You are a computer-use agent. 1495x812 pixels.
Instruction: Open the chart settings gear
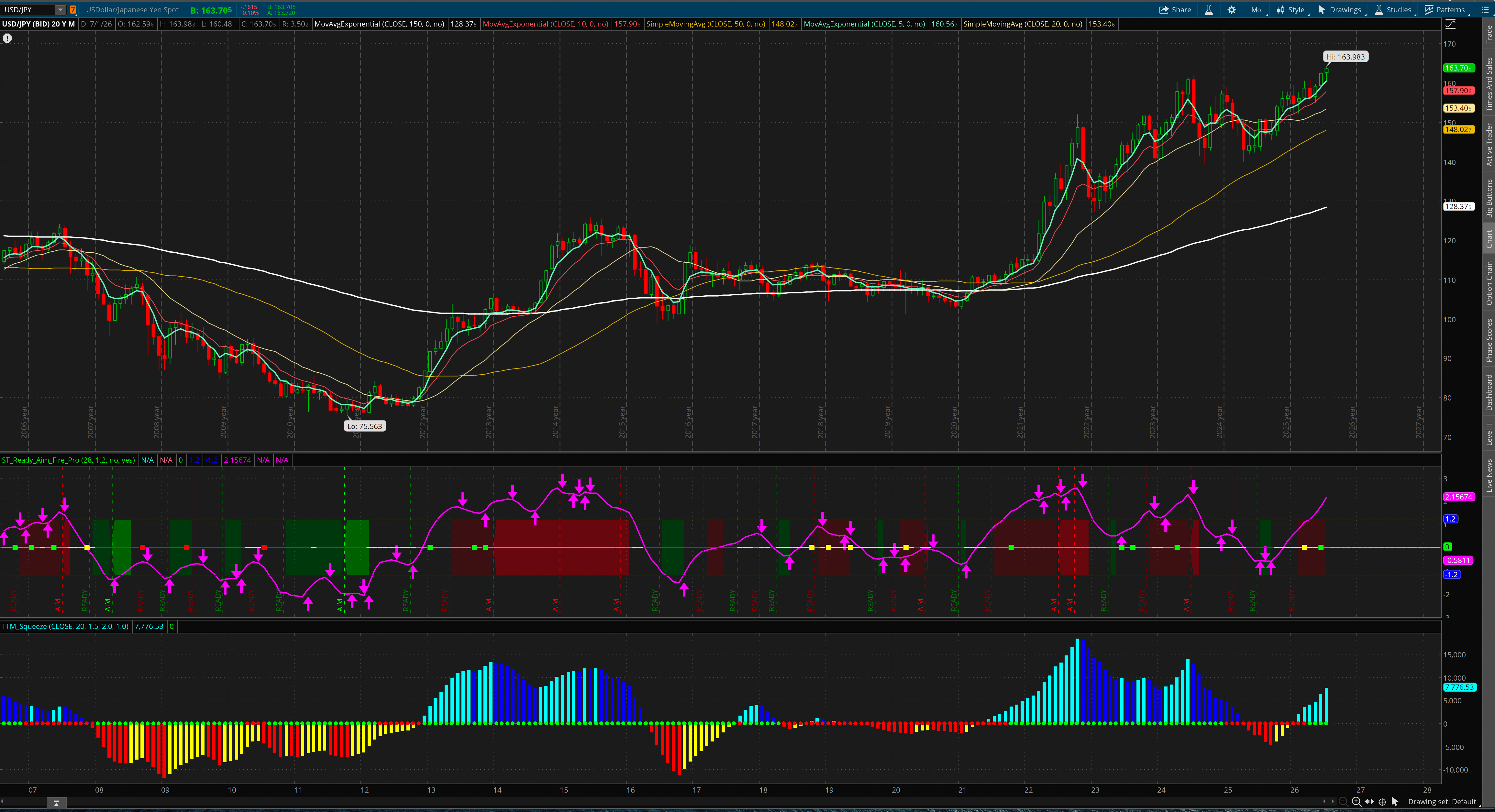click(1232, 10)
